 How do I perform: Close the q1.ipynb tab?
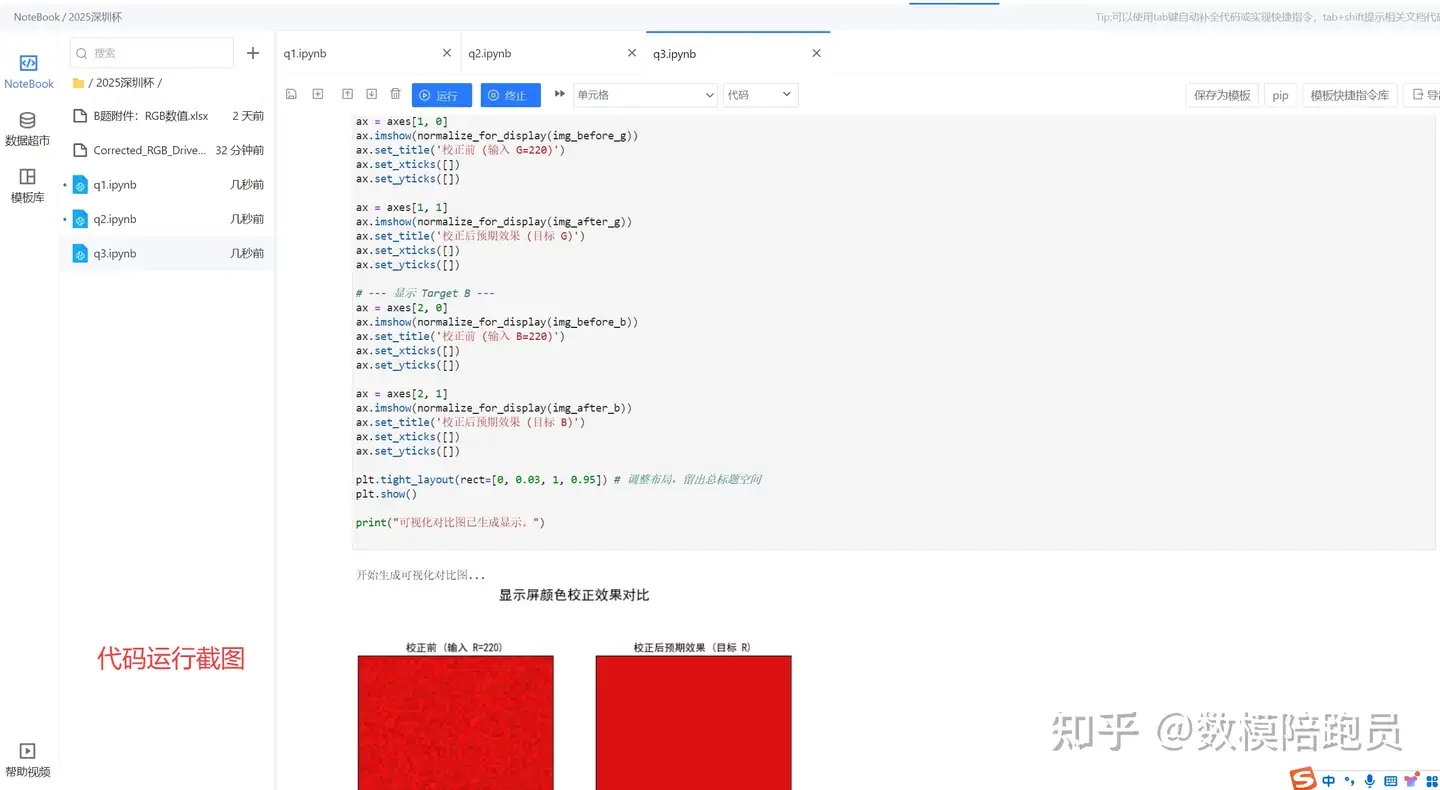[x=447, y=53]
